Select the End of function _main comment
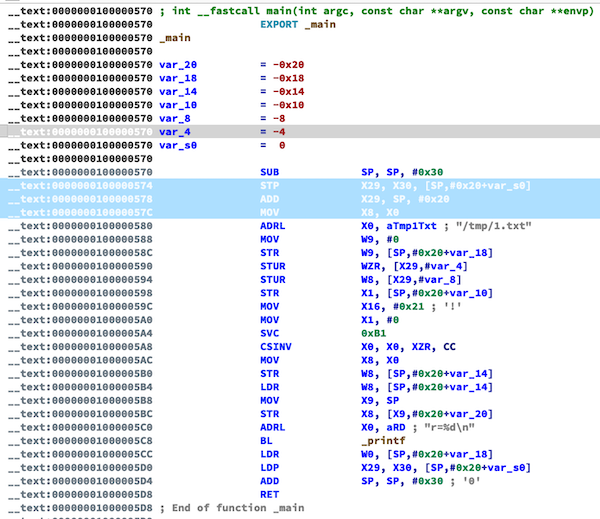This screenshot has height=519, width=600. (232, 508)
